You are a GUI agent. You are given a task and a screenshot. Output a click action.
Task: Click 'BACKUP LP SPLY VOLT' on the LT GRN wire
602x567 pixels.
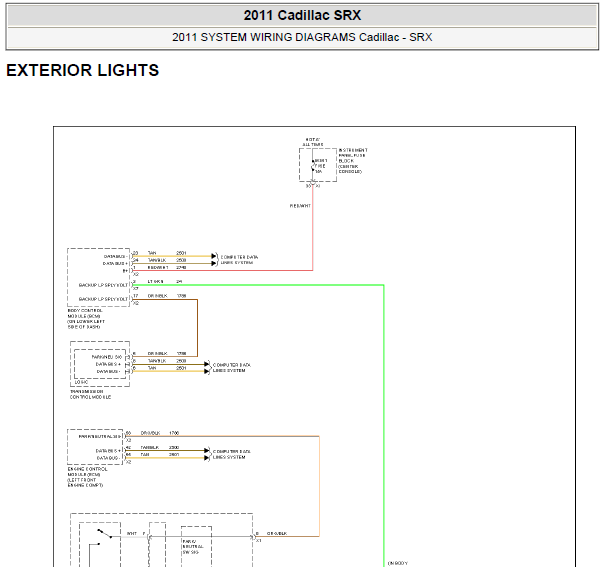pos(103,285)
